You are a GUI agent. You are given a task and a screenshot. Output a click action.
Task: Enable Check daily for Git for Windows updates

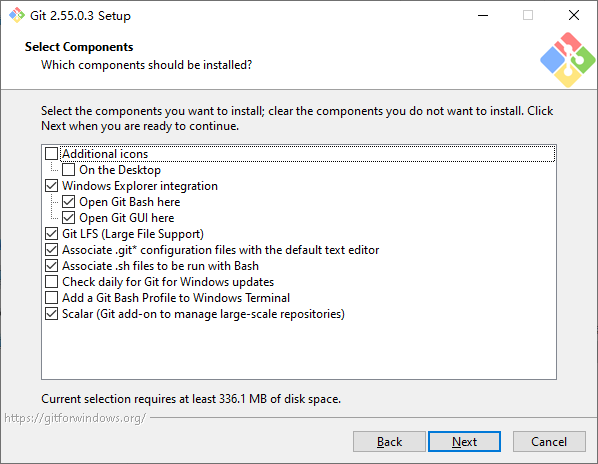(x=51, y=282)
